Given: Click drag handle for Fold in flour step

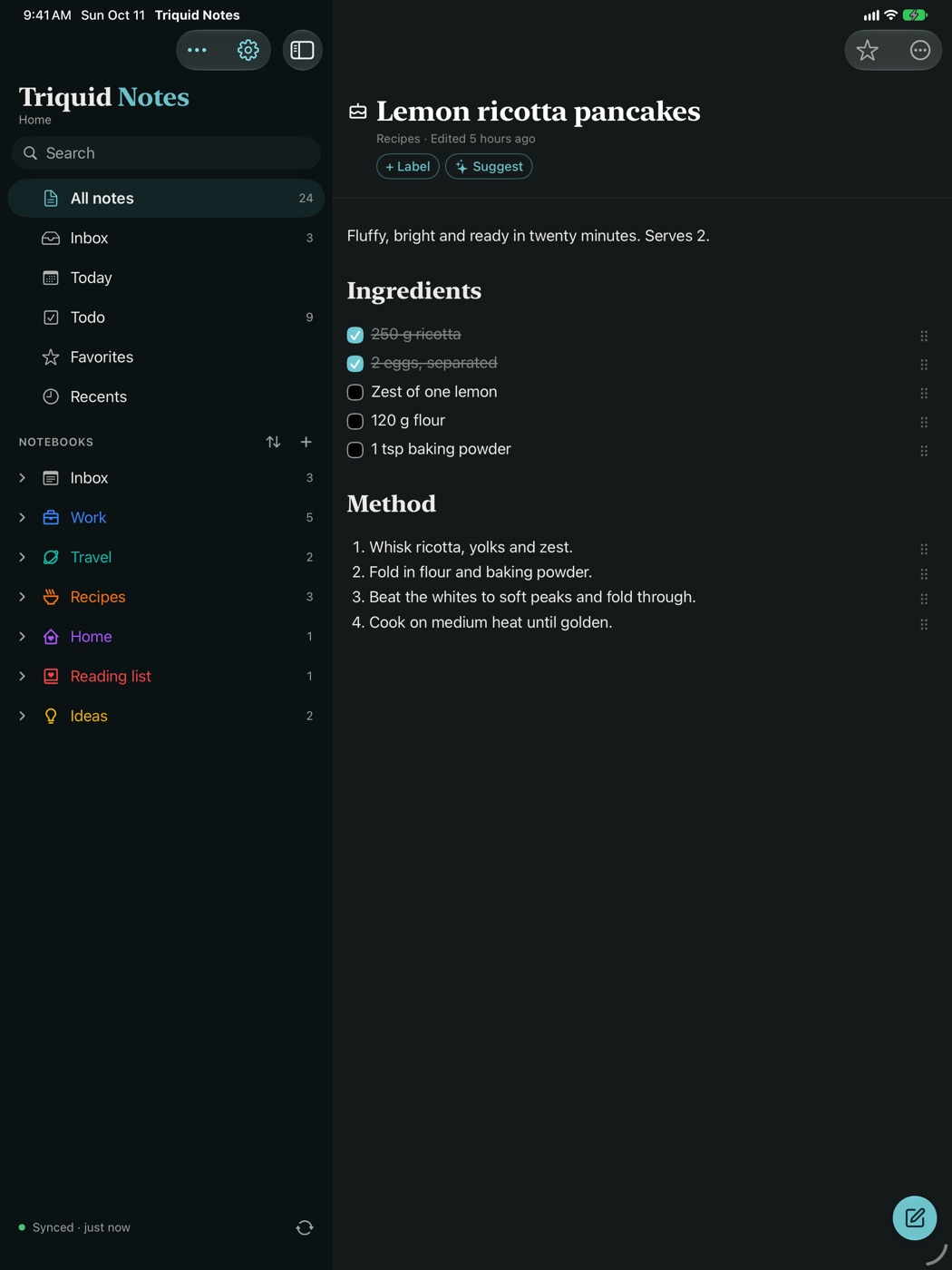Looking at the screenshot, I should [x=924, y=574].
